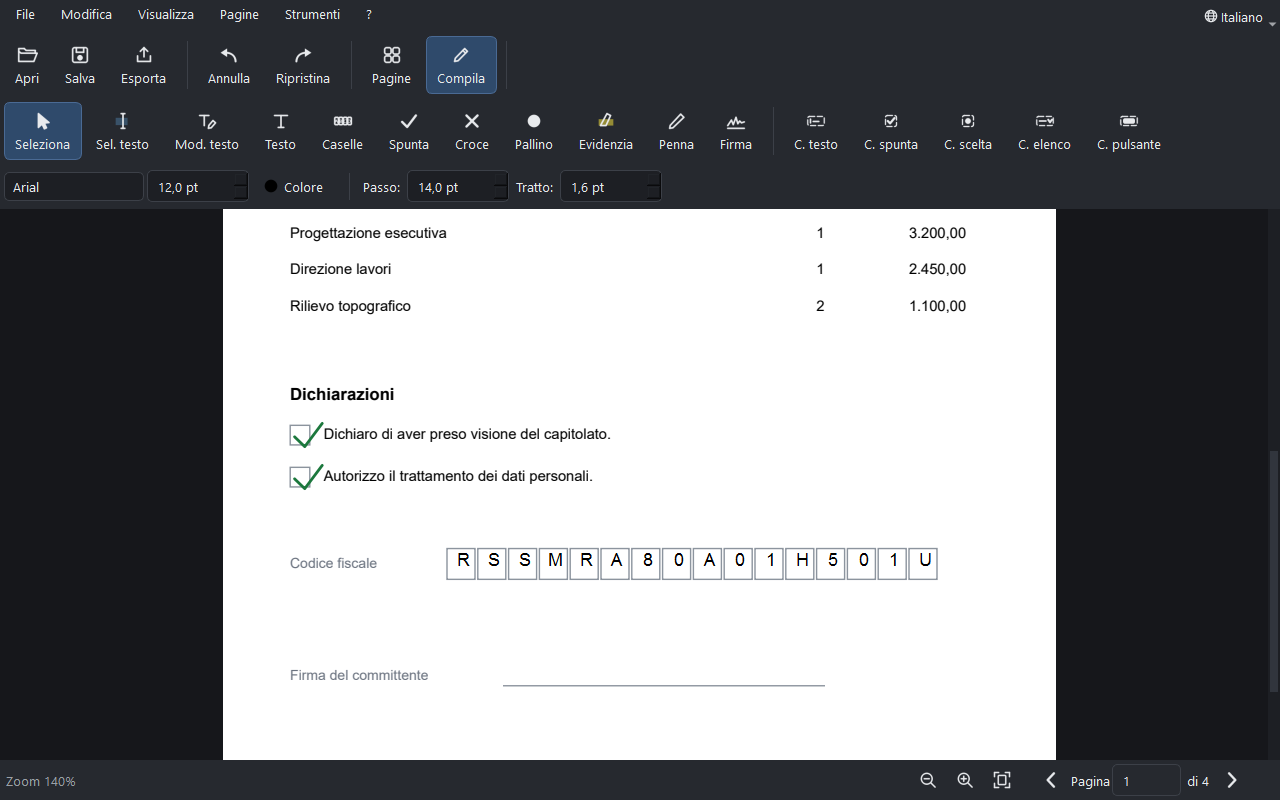Zoom out with the minus magnifier
The image size is (1280, 800).
click(928, 780)
